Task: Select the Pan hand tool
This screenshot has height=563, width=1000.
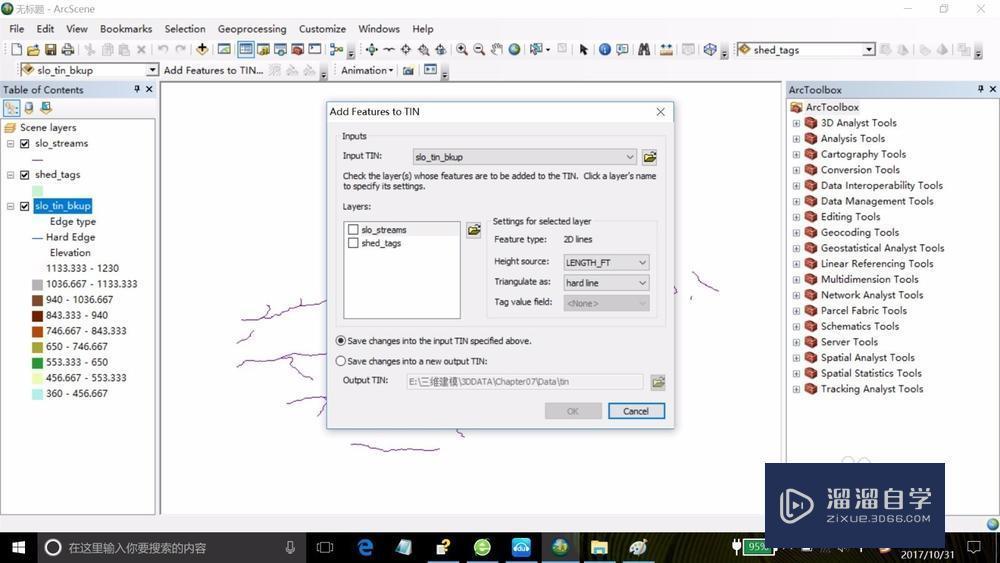Action: [497, 49]
